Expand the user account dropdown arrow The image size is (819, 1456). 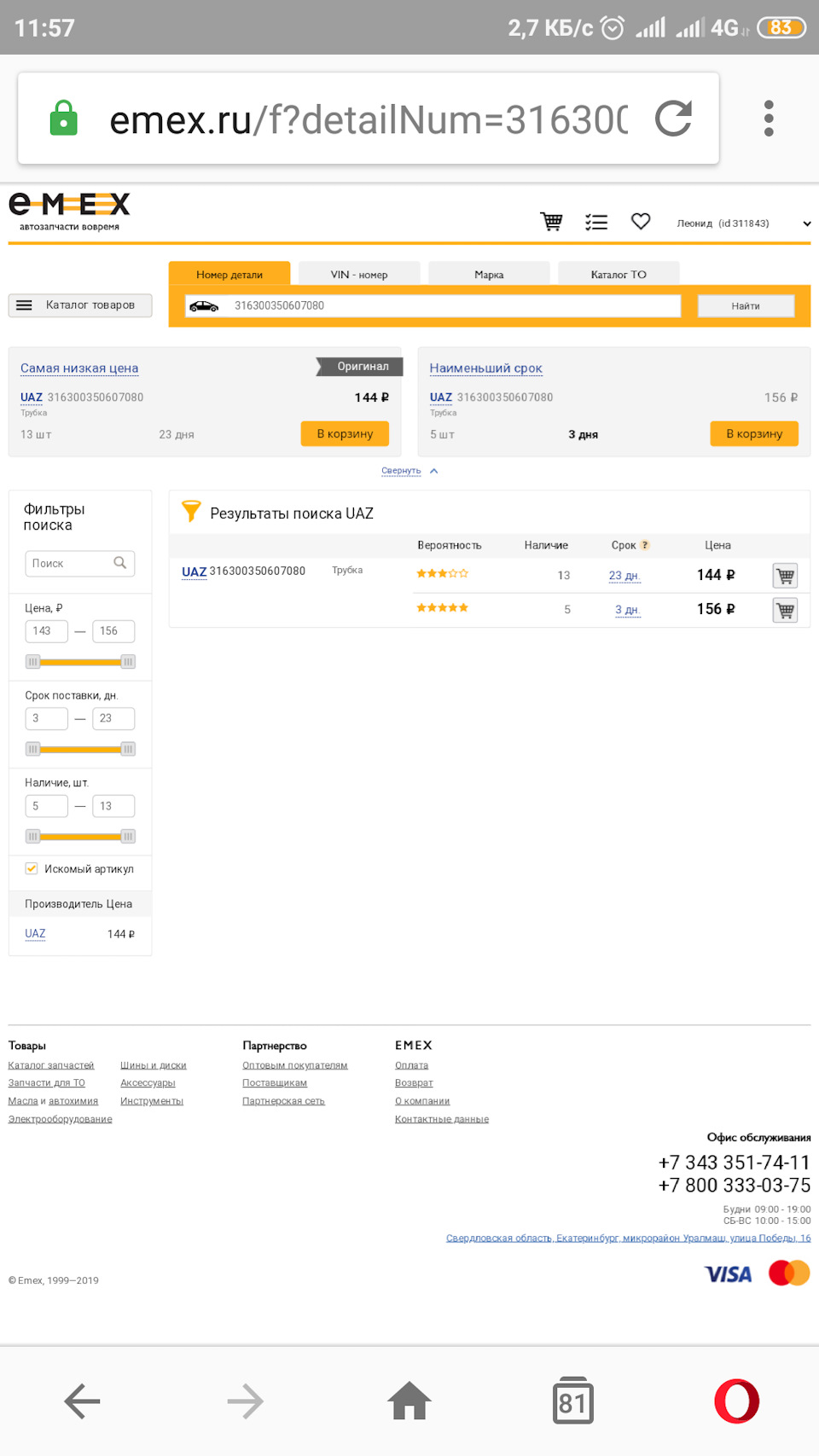point(807,223)
